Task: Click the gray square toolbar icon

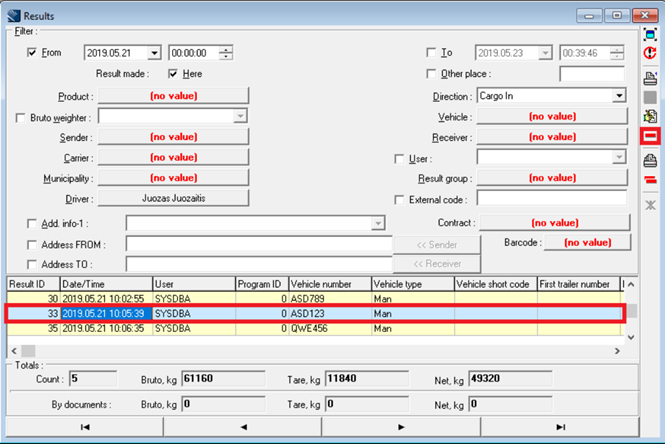Action: [650, 98]
